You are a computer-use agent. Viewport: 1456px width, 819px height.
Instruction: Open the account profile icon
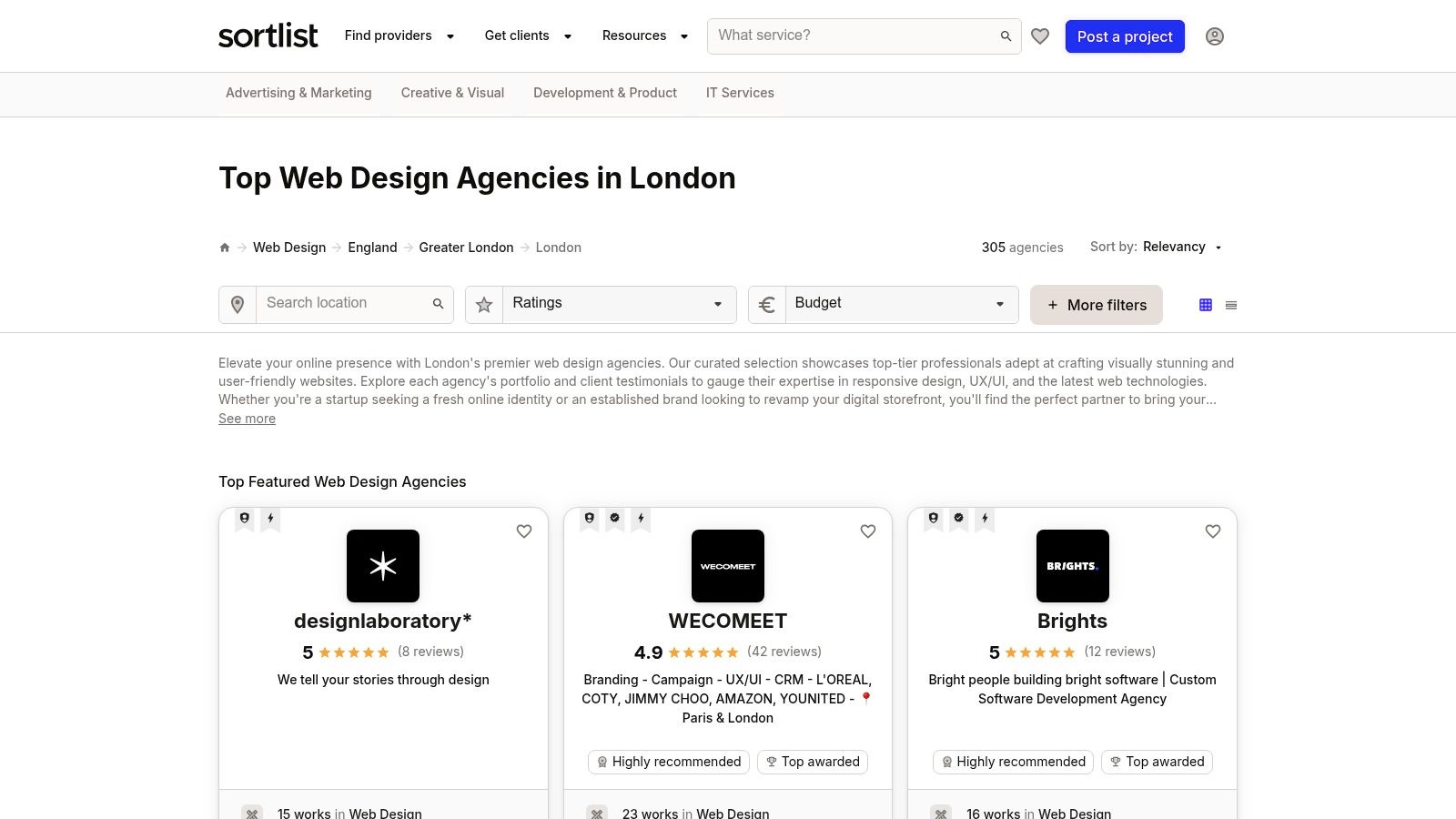1215,36
